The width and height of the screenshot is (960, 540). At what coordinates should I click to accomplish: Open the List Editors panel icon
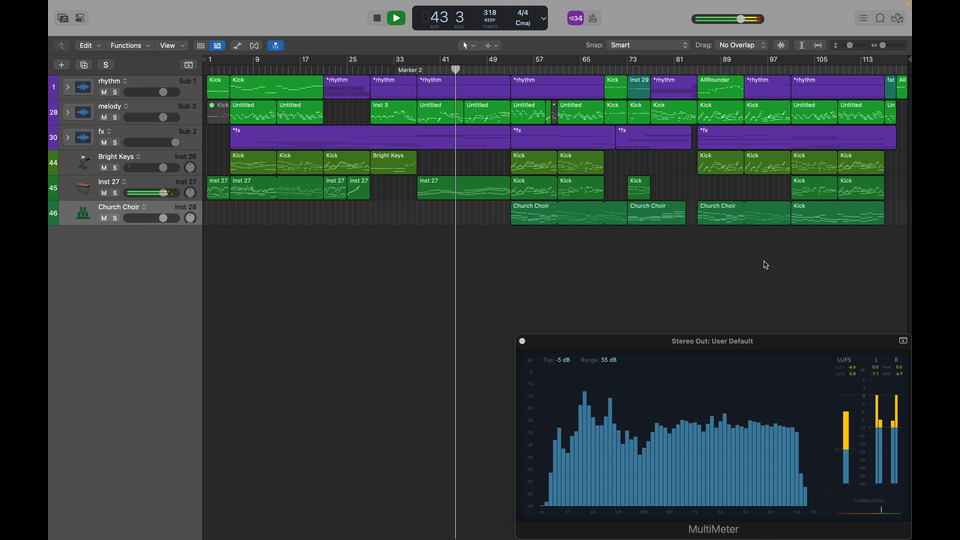(x=862, y=18)
